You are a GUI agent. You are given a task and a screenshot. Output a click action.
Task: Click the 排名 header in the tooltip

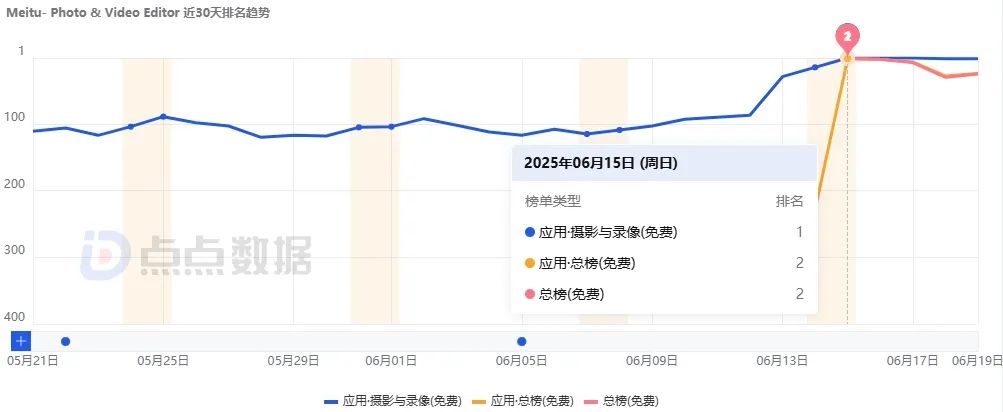coord(789,202)
